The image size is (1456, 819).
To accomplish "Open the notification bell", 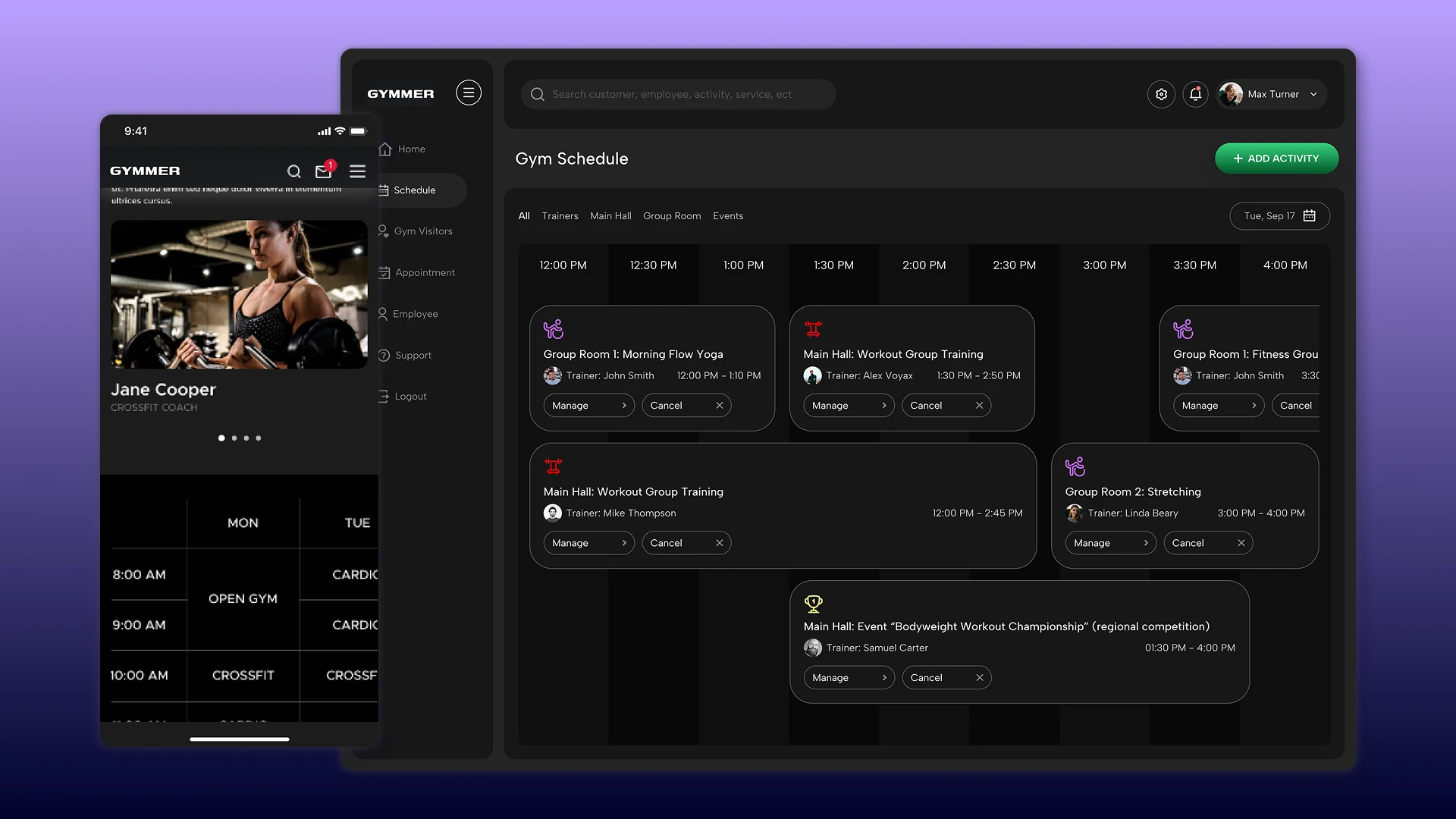I will 1196,94.
